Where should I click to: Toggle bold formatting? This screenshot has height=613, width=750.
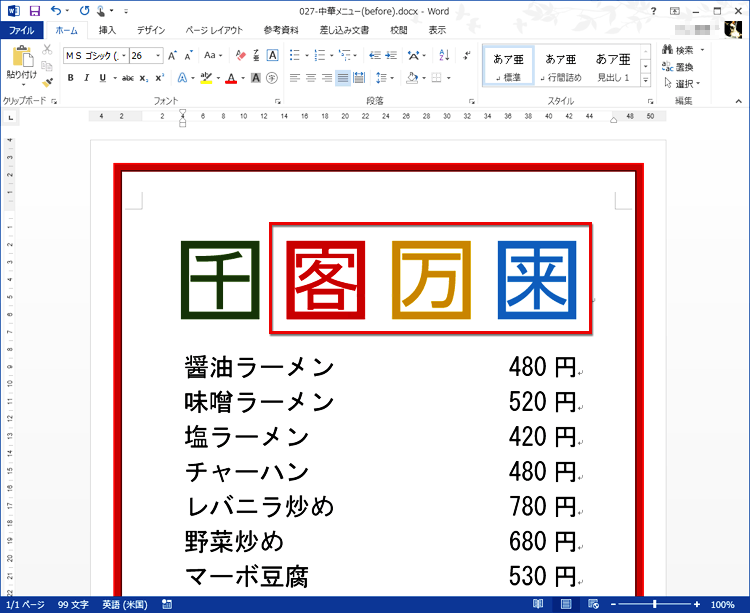(x=70, y=78)
